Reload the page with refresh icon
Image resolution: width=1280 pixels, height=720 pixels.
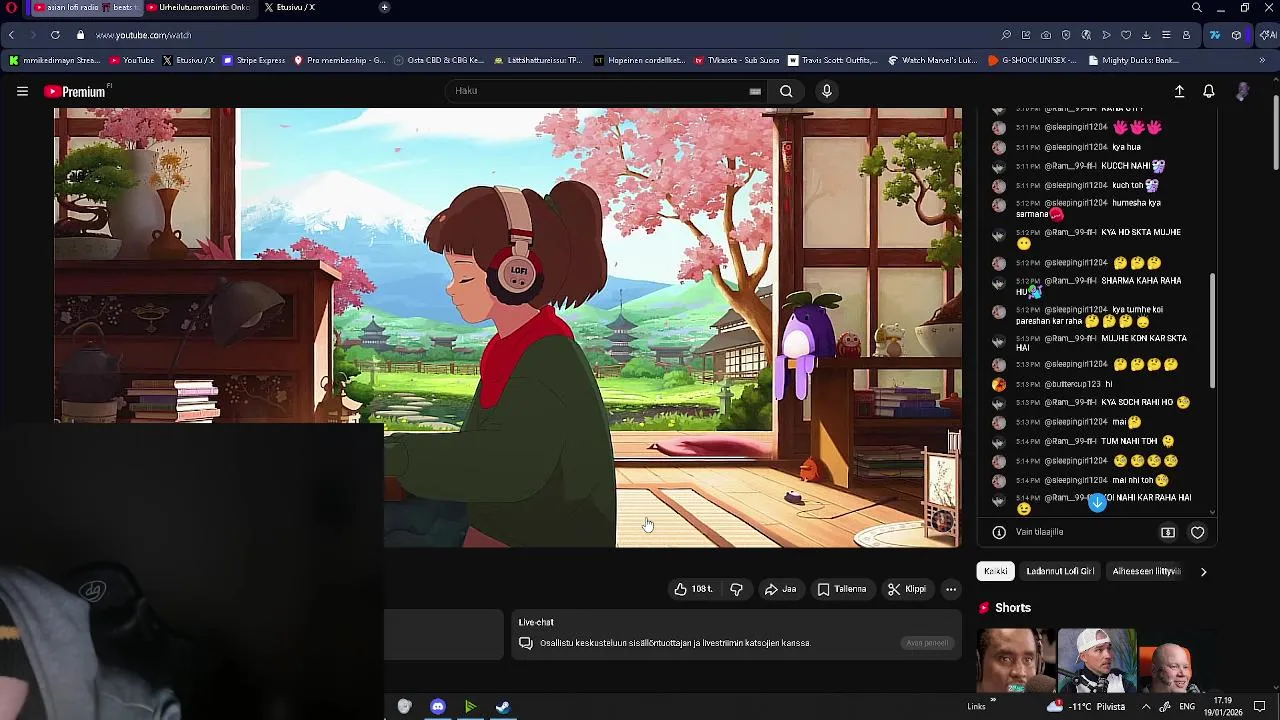[x=55, y=35]
